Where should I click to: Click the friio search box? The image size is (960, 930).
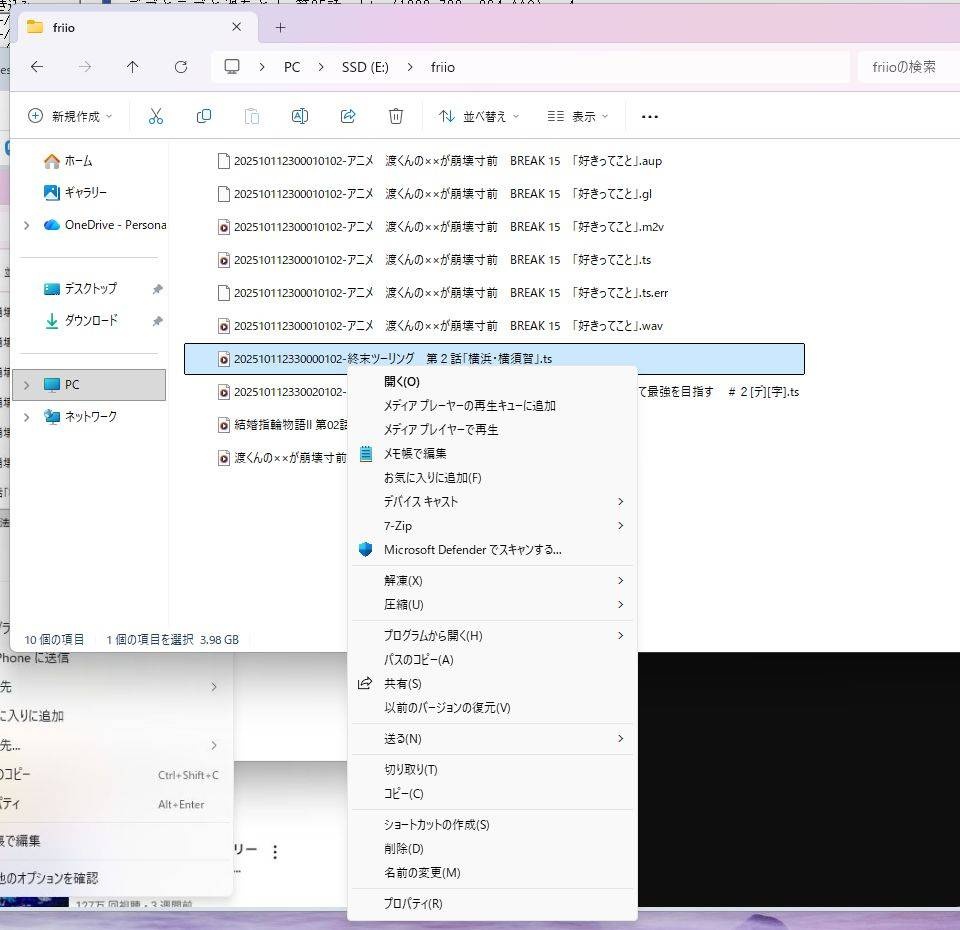click(x=905, y=67)
